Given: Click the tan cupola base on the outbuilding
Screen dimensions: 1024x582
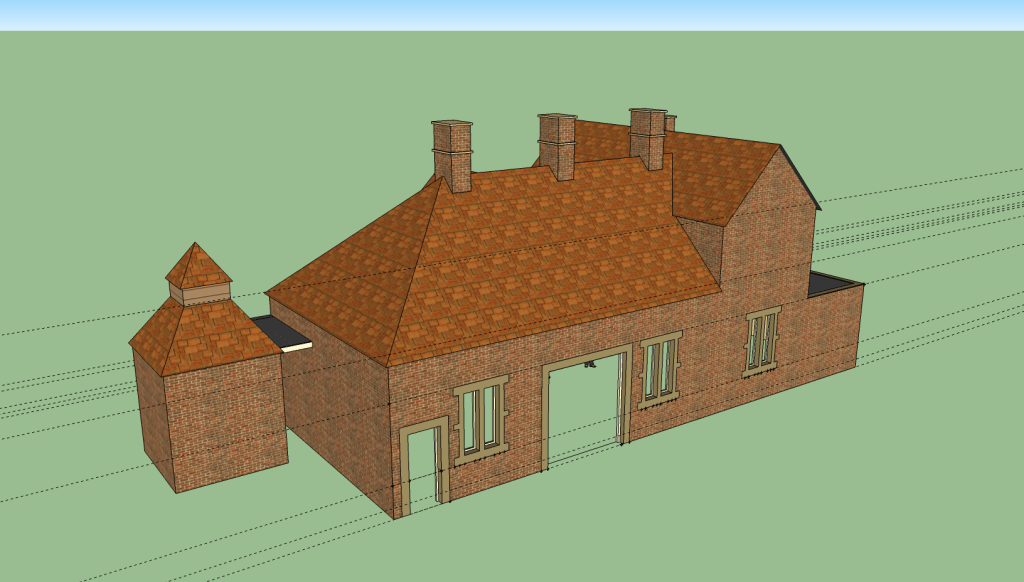Looking at the screenshot, I should point(199,292).
